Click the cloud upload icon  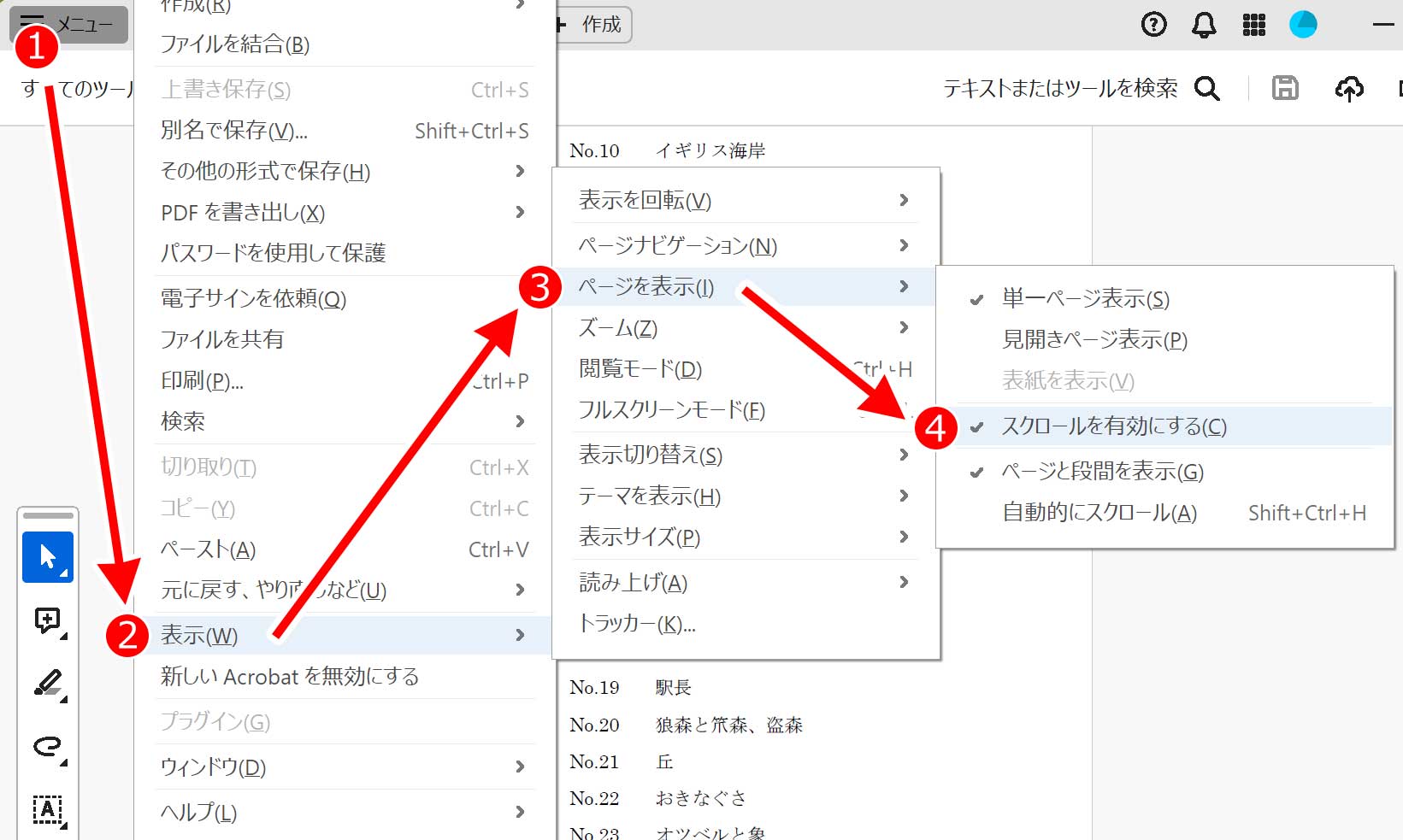[1349, 88]
